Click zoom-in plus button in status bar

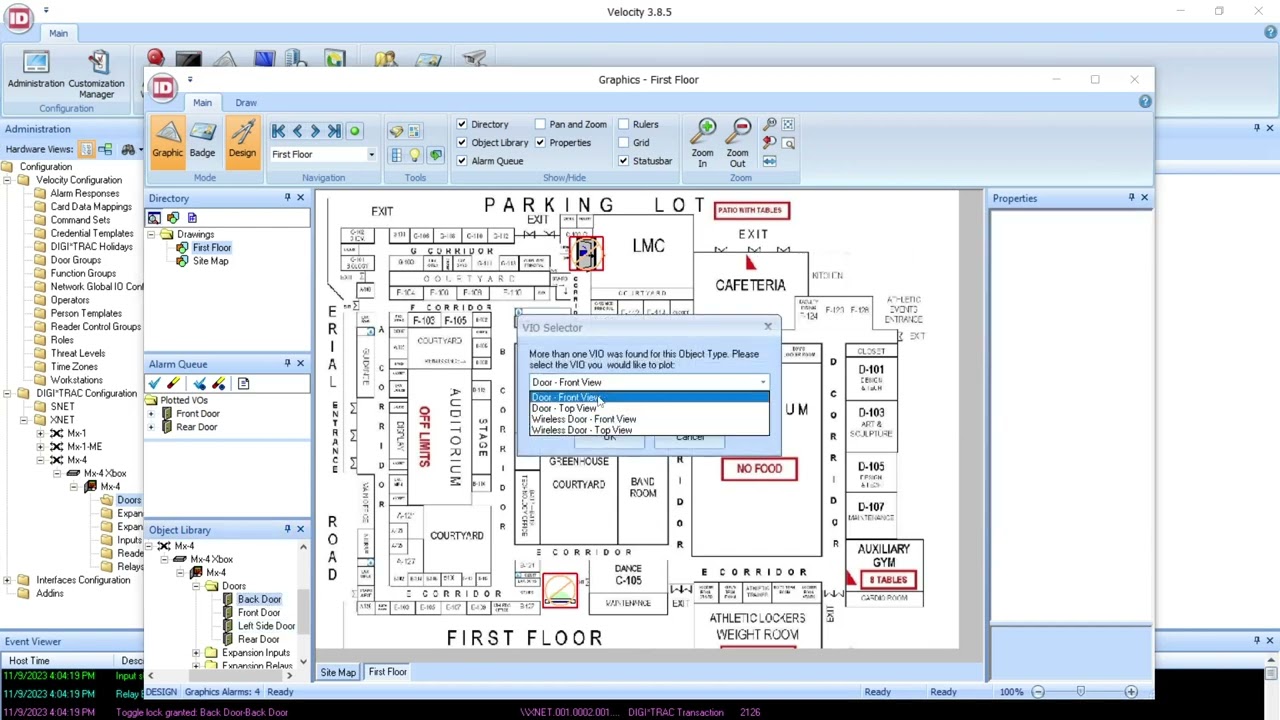pyautogui.click(x=1131, y=692)
